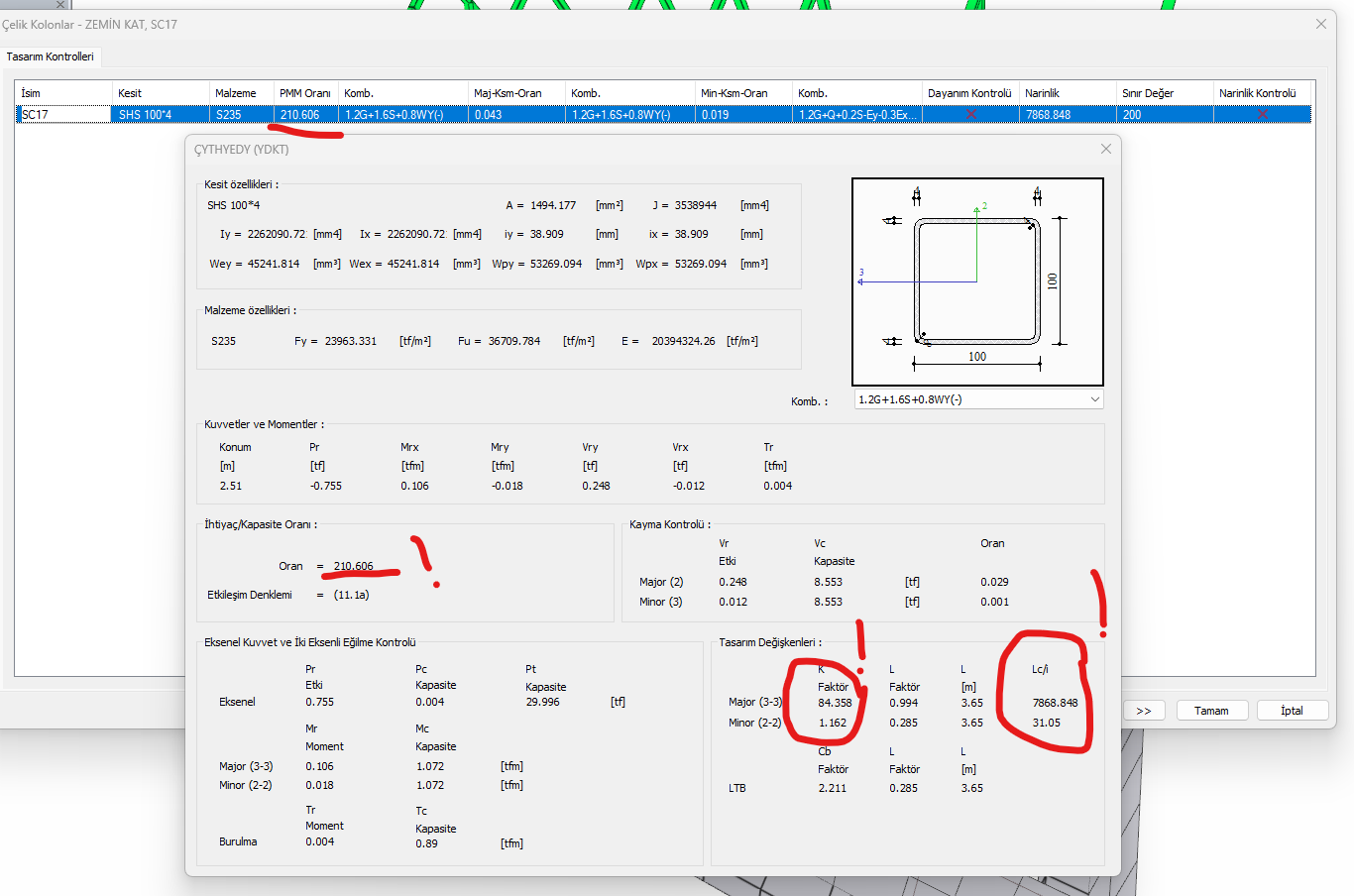1354x896 pixels.
Task: Sort by the Kesit column header
Action: [x=161, y=93]
